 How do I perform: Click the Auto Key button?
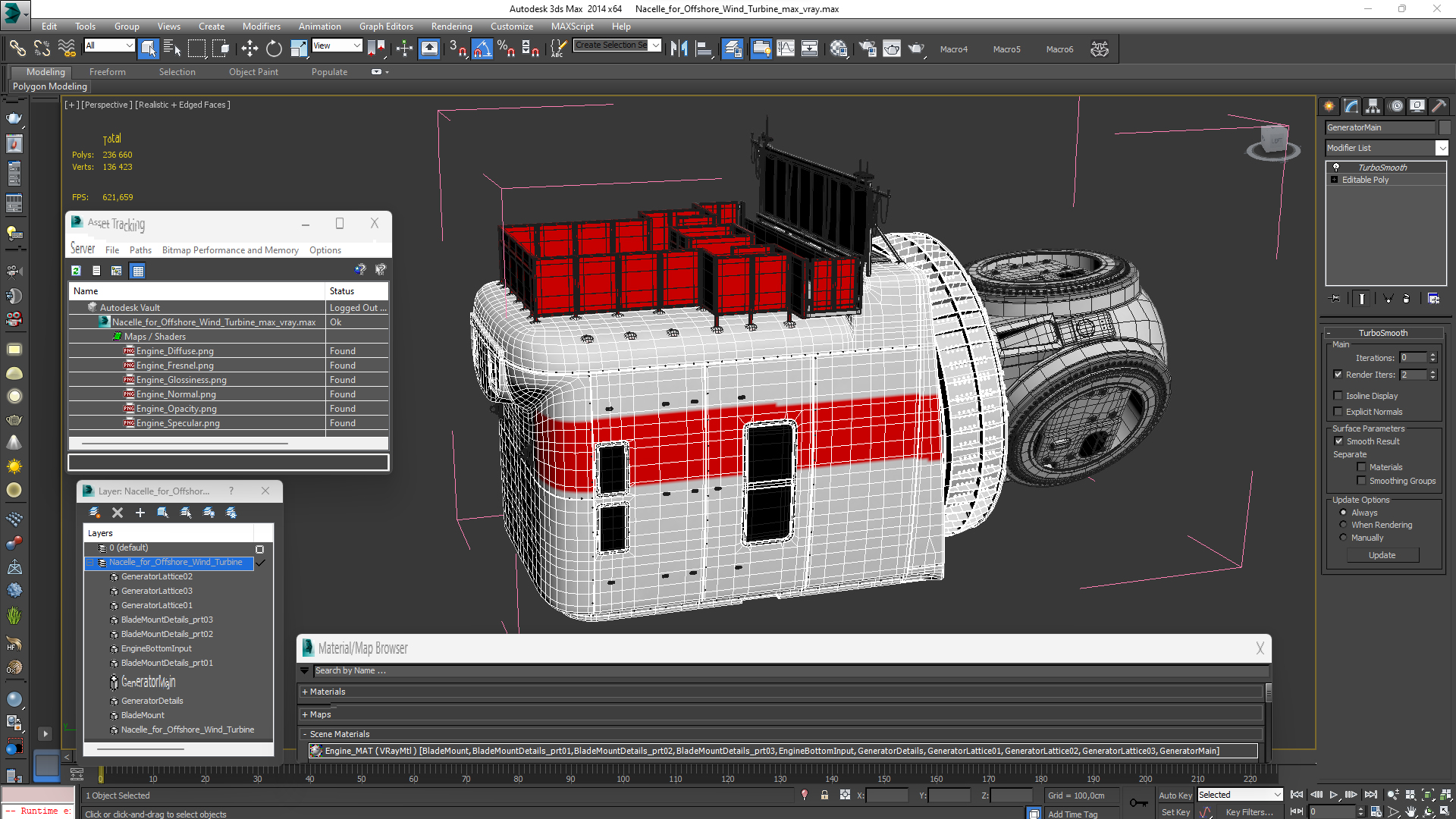click(x=1175, y=795)
